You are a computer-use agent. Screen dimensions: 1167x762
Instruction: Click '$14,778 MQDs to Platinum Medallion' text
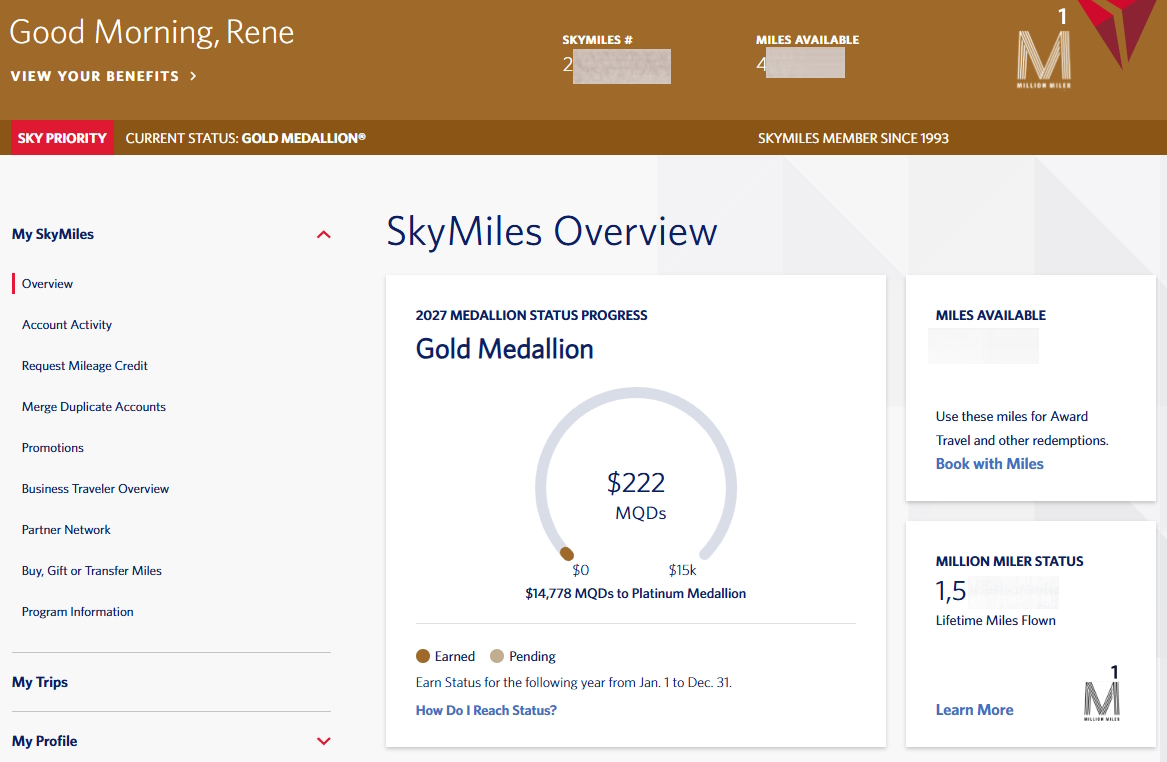636,593
